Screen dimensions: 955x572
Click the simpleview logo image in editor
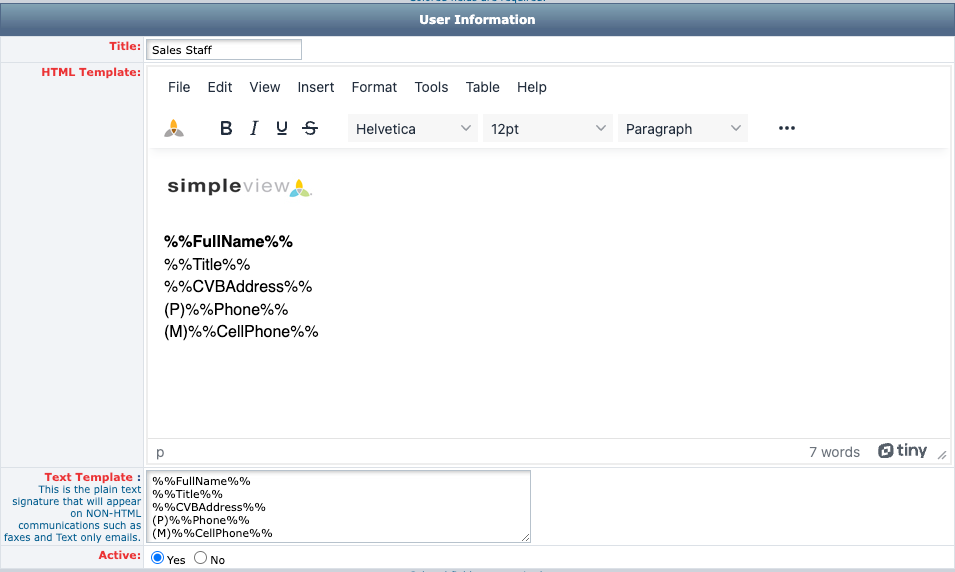click(x=240, y=187)
